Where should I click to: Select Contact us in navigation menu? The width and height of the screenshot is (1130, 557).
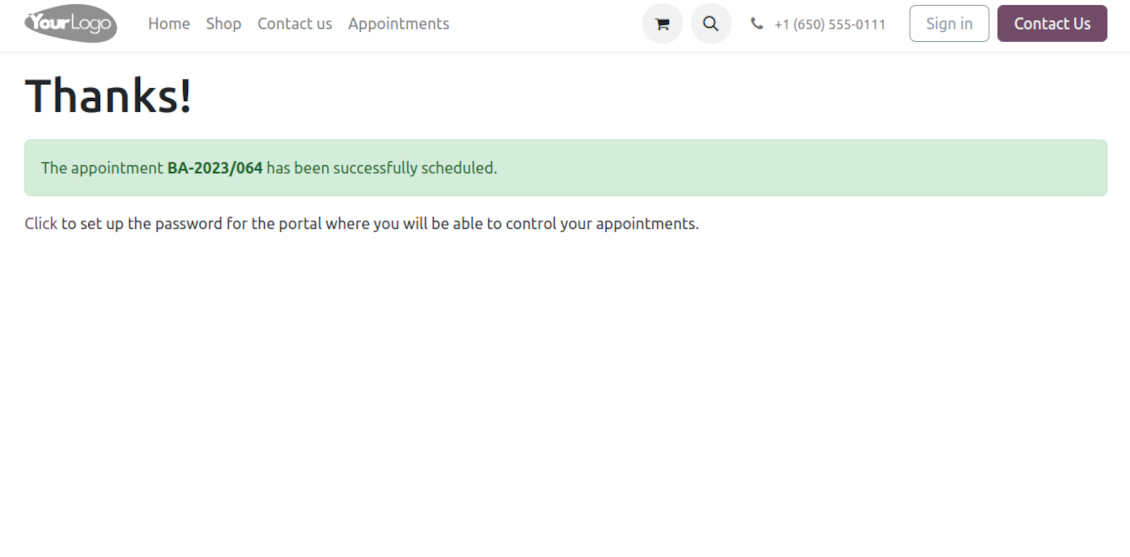point(295,24)
